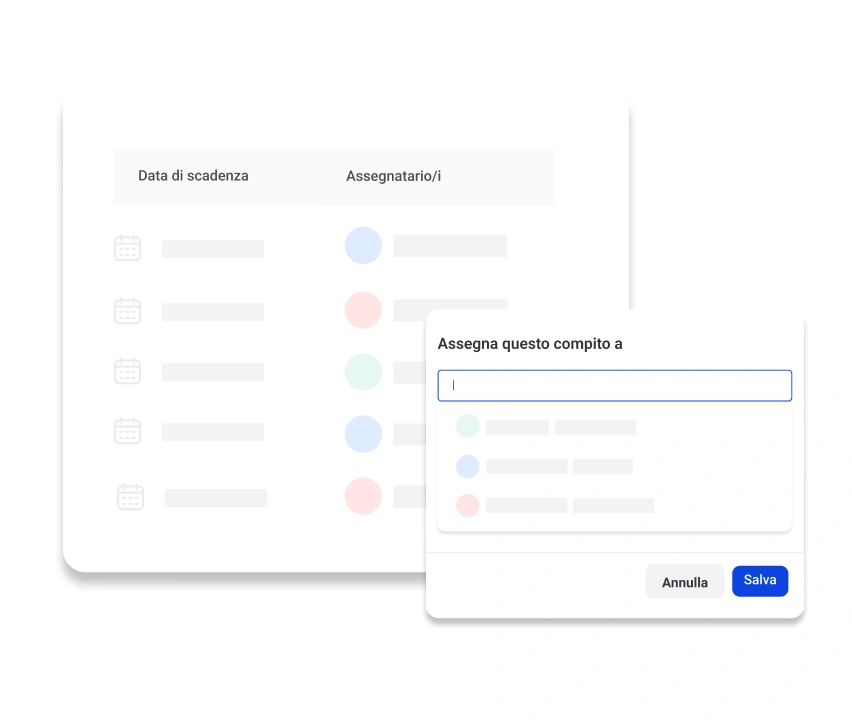Select the red assignee avatar in the last row
The width and height of the screenshot is (852, 721).
(363, 496)
